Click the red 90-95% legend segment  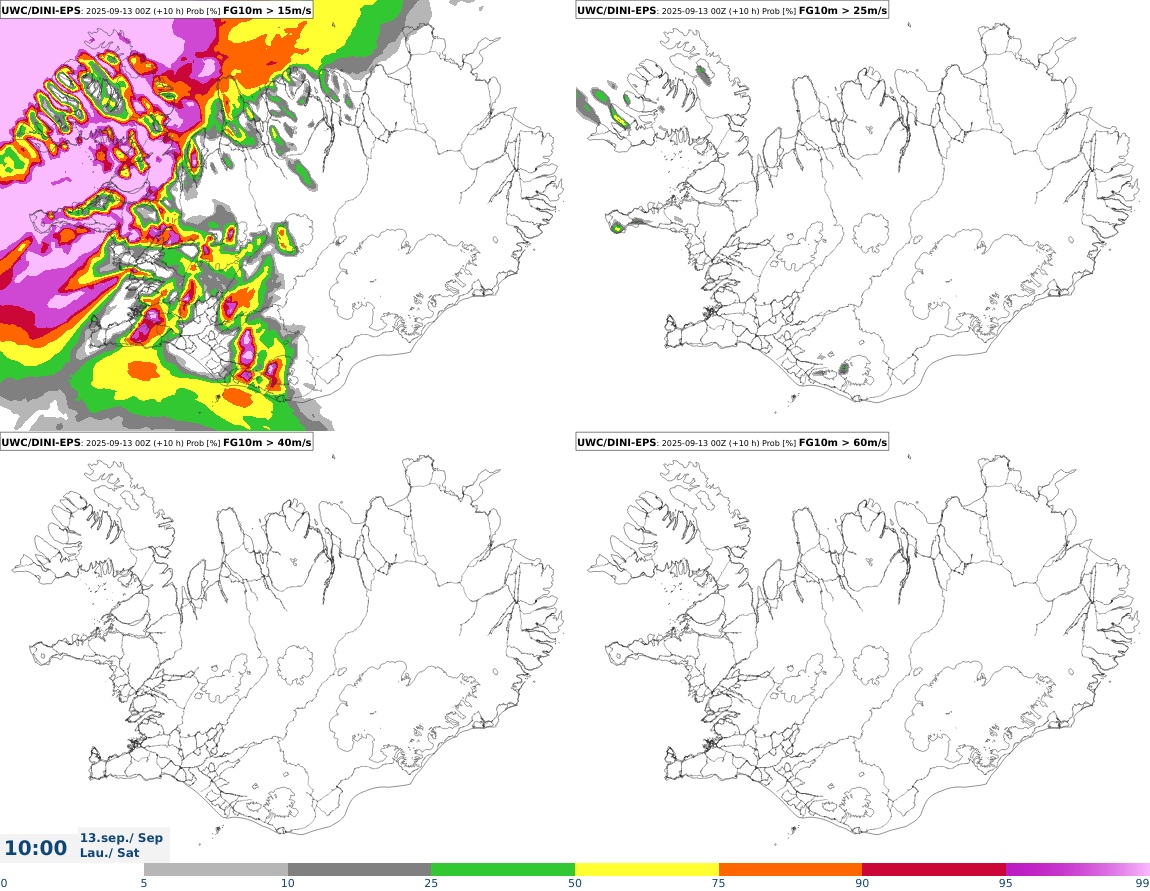(934, 870)
